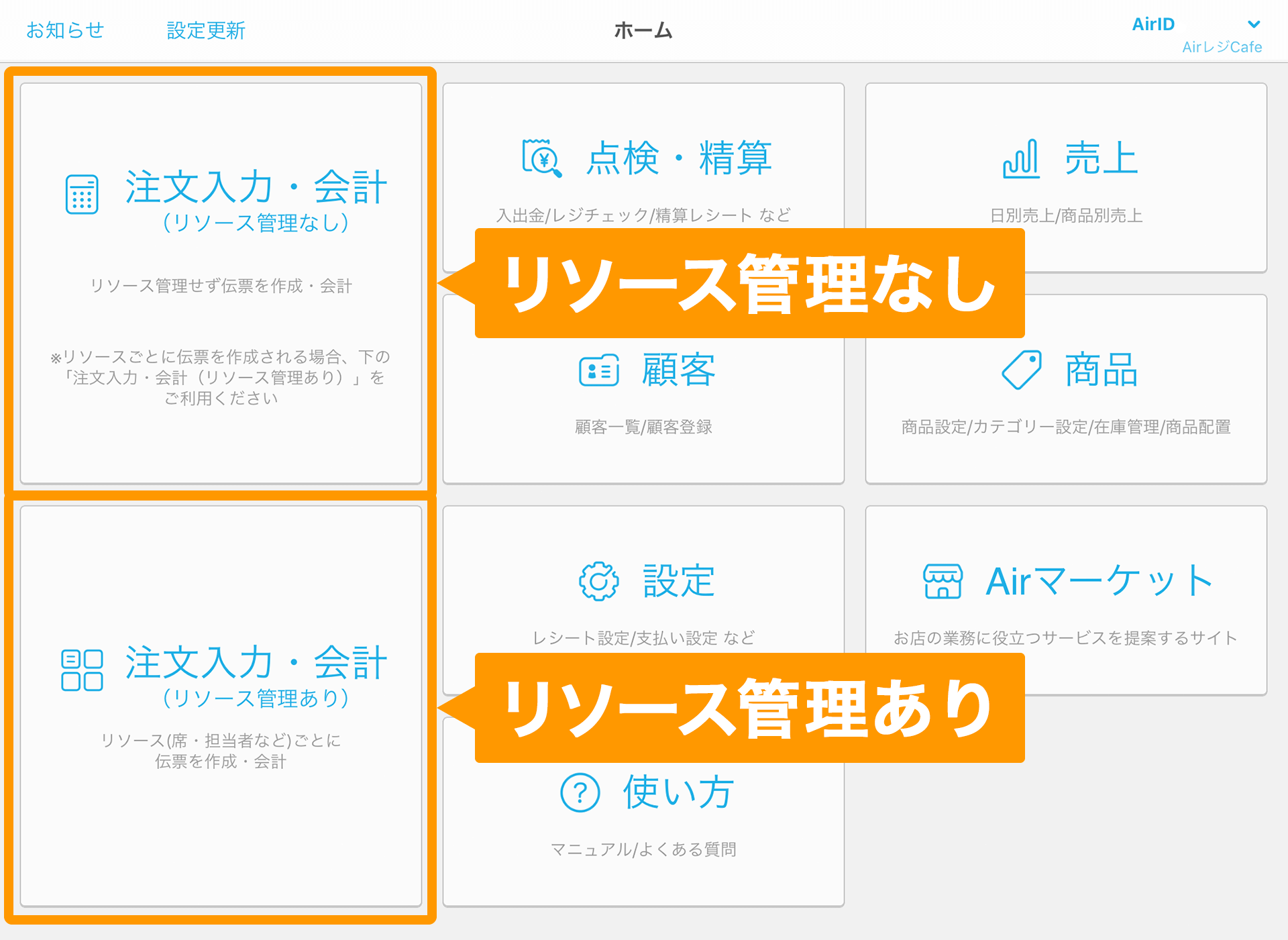Open the 売上 sales tile title

click(1101, 158)
